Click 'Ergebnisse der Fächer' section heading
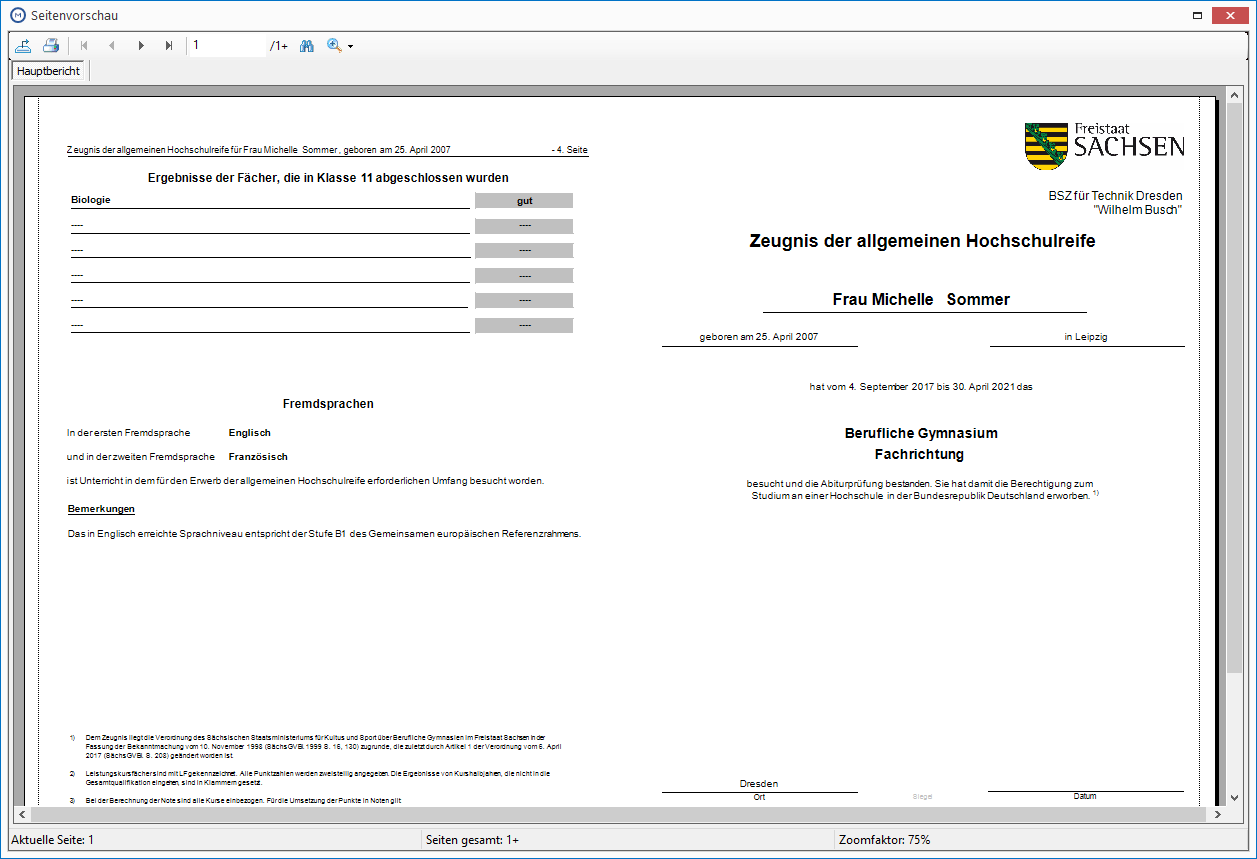 [x=328, y=178]
